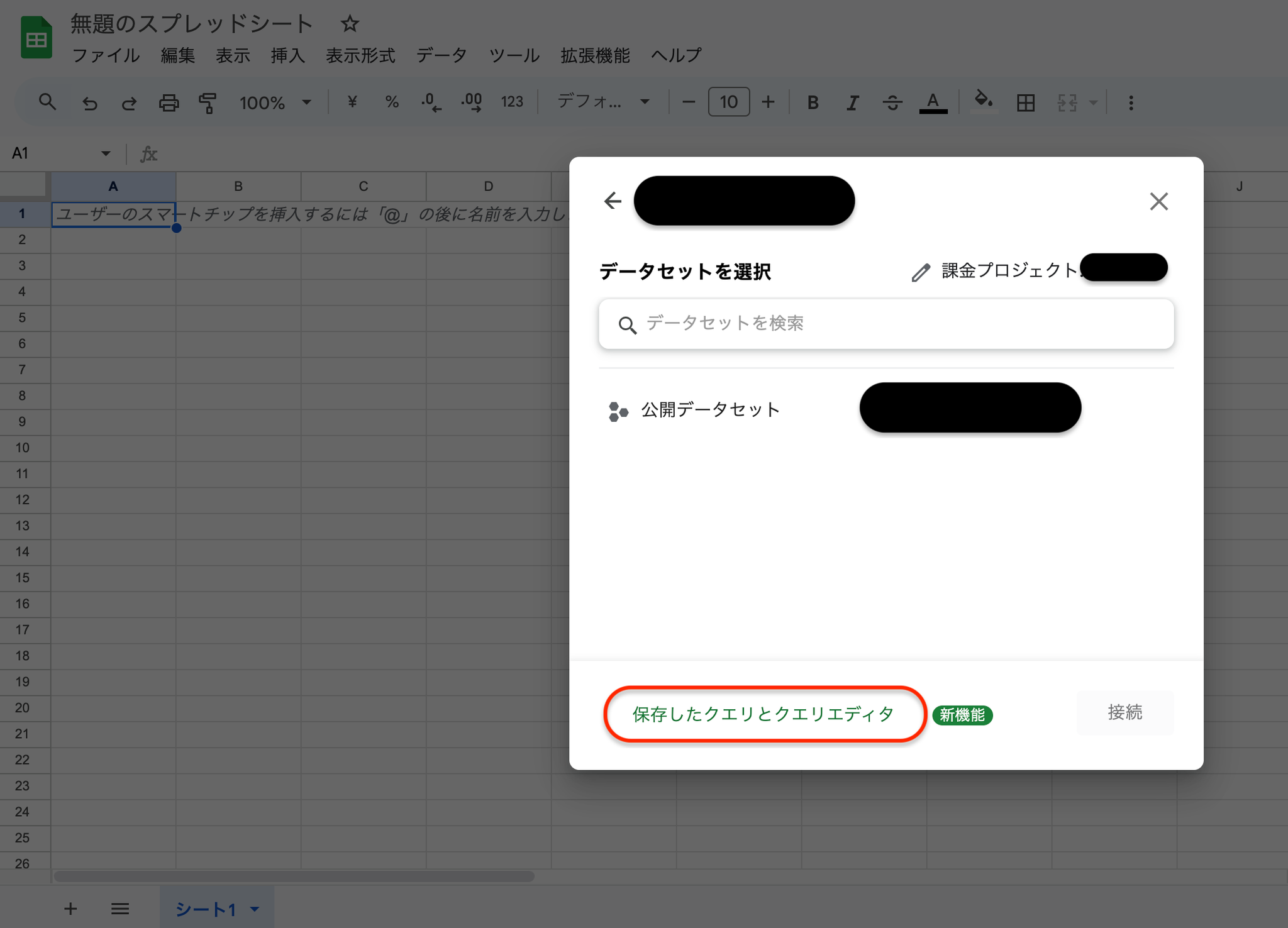Open the 表示 menu
The image size is (1288, 928).
[x=233, y=55]
